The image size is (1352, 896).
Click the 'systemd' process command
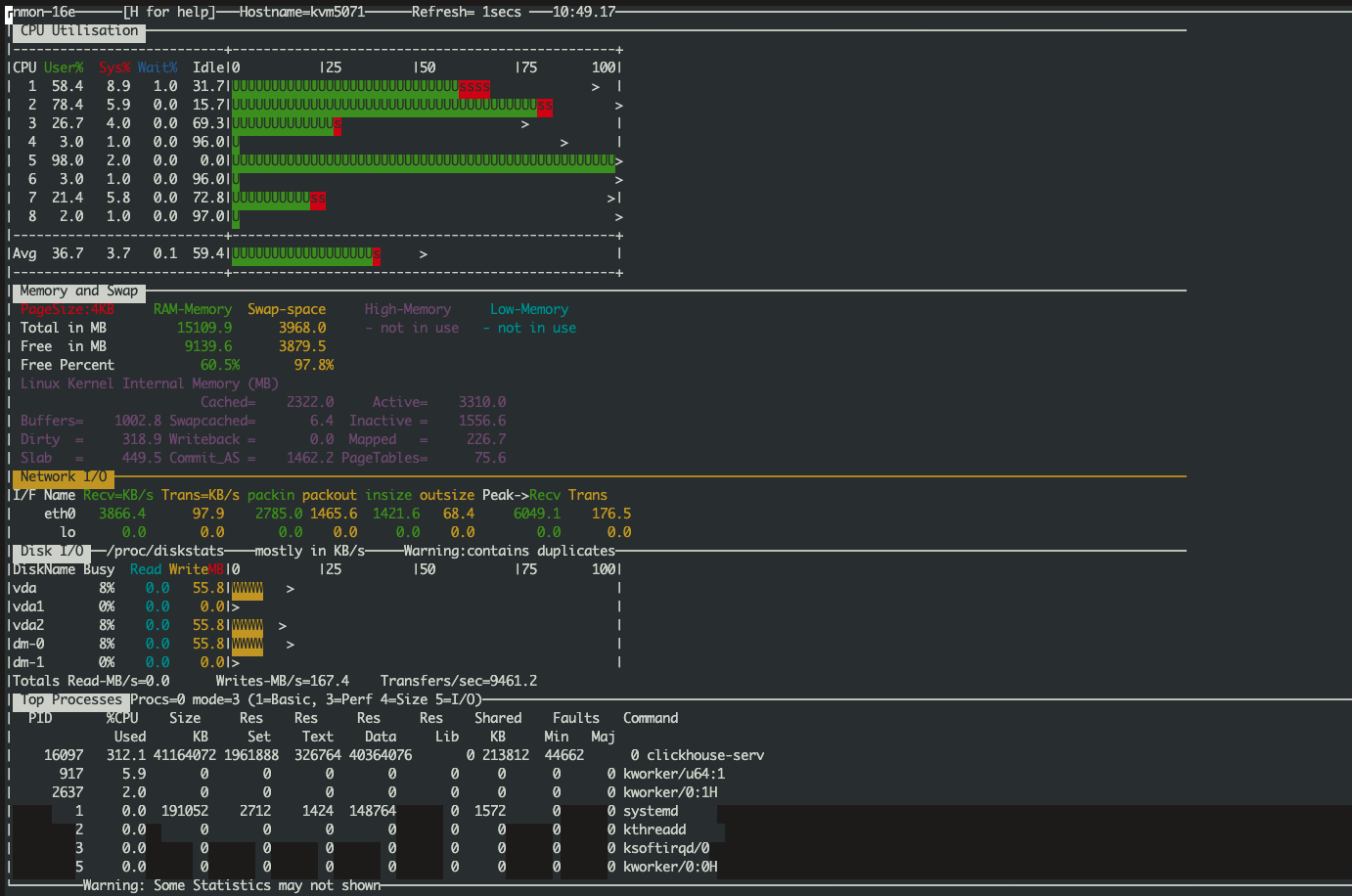click(x=651, y=811)
